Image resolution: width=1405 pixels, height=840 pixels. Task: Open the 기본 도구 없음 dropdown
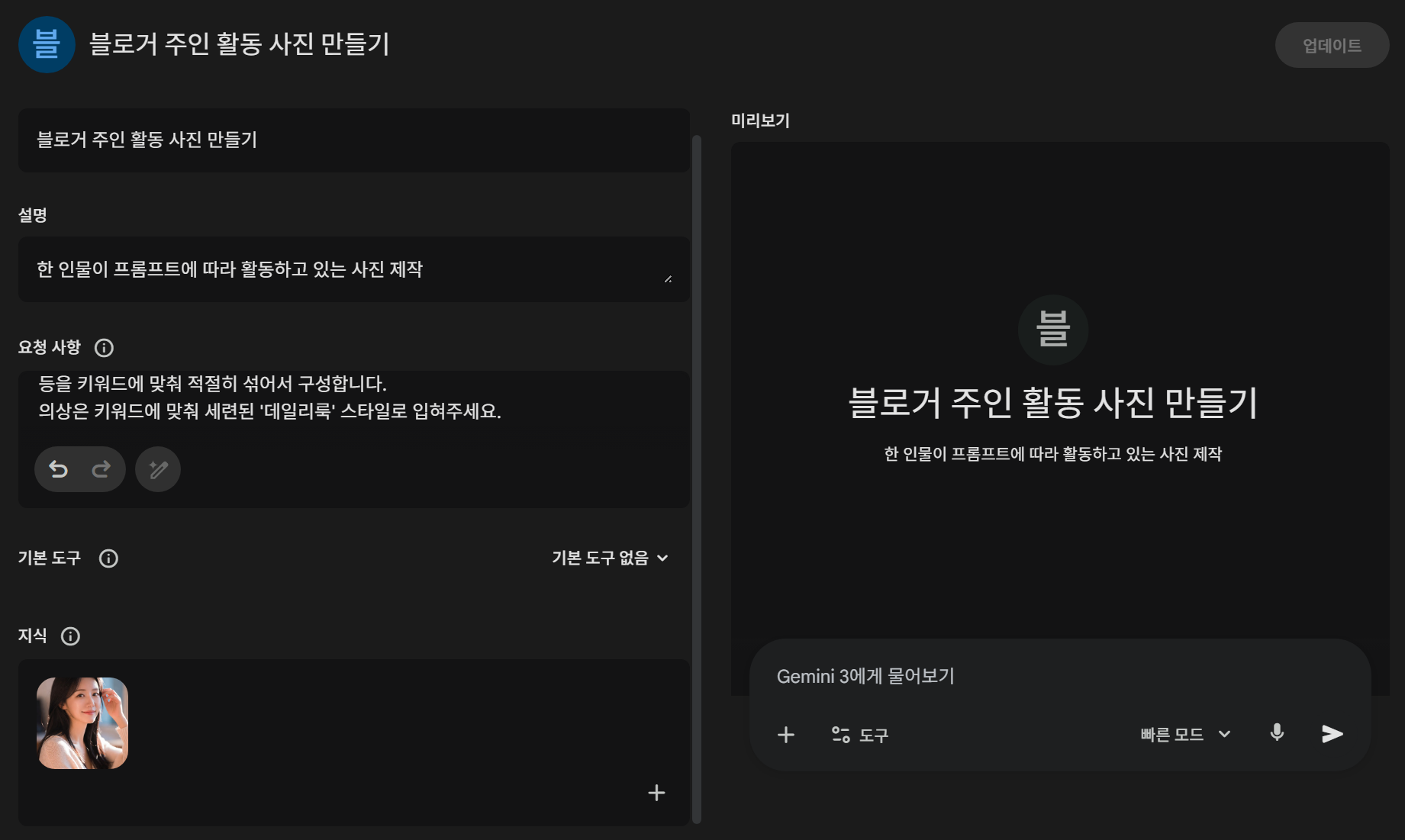pyautogui.click(x=610, y=558)
